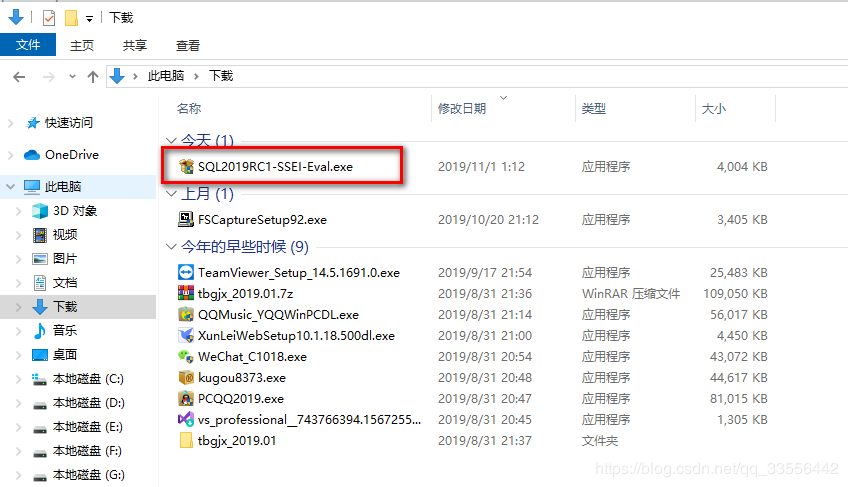Open quick access toolbar customize dropdown
848x487 pixels.
coord(89,19)
